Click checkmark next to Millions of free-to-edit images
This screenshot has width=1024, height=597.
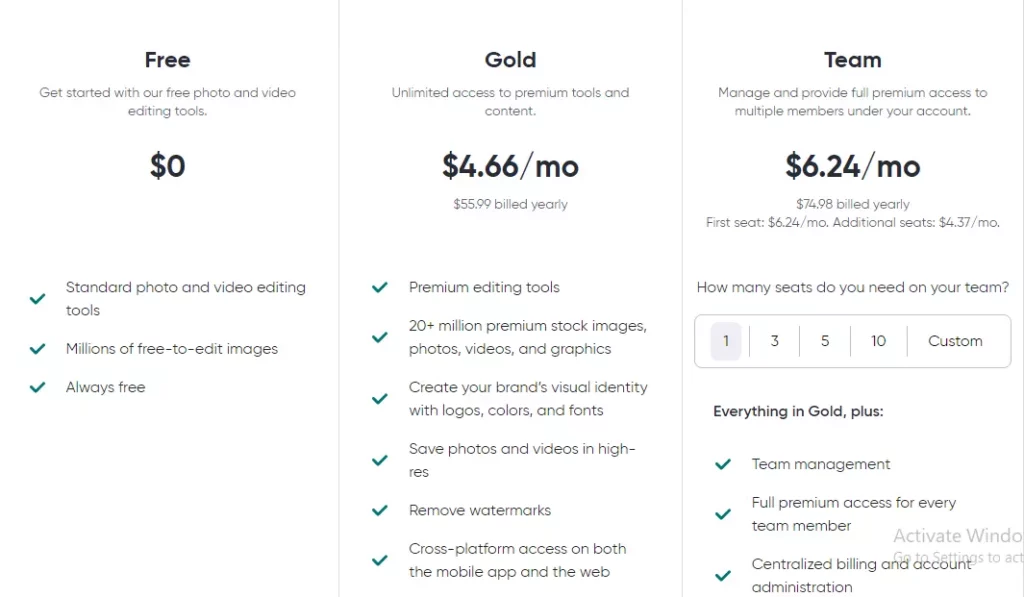[38, 349]
